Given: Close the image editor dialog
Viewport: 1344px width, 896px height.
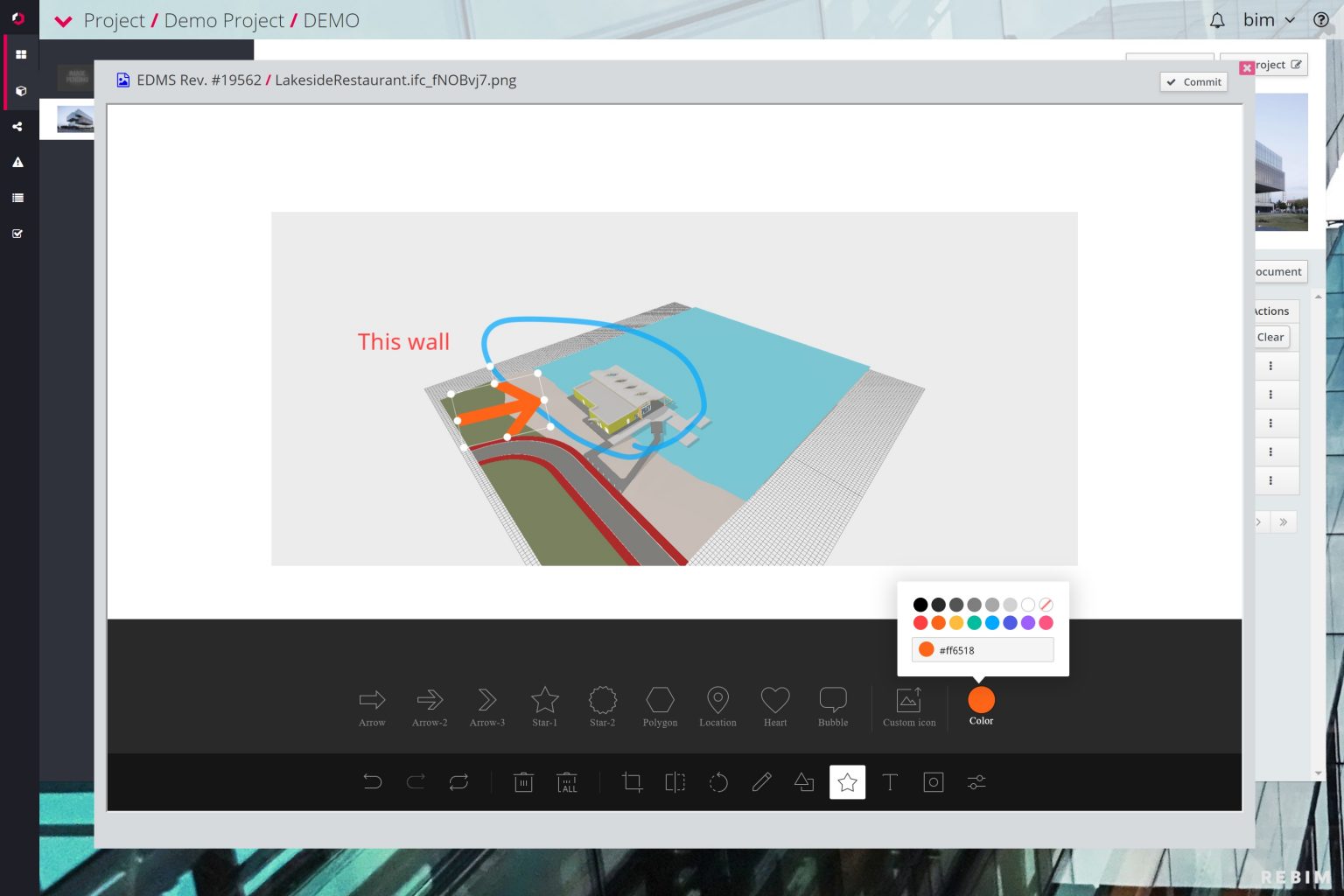Looking at the screenshot, I should (1247, 67).
